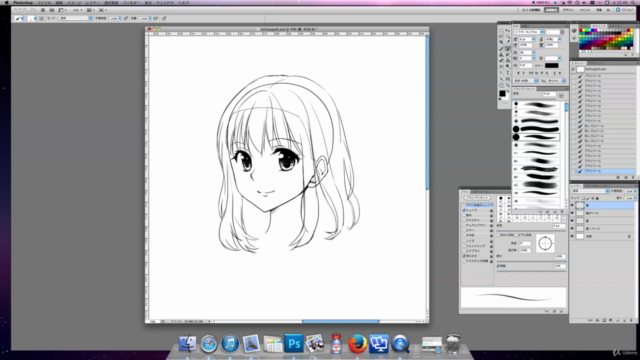Click text color swatch in Character panel
This screenshot has width=640, height=360.
click(551, 65)
